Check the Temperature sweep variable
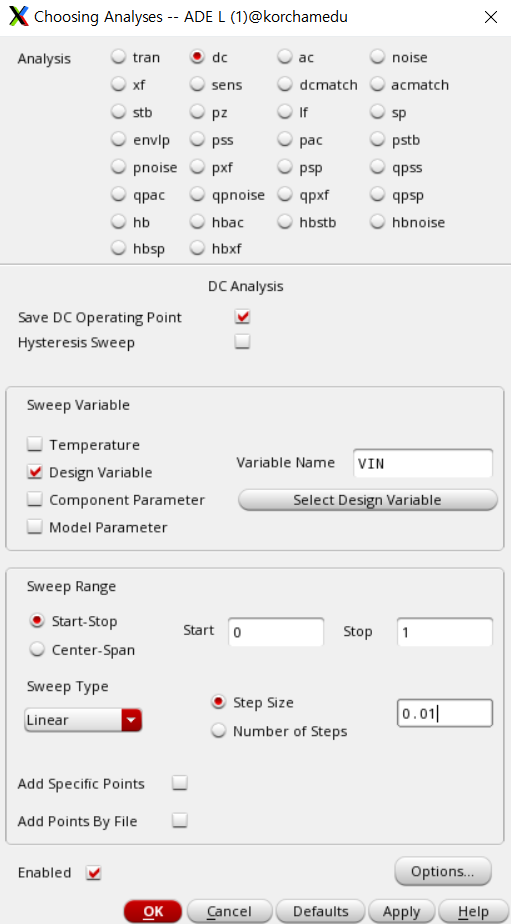This screenshot has width=511, height=924. 35,444
